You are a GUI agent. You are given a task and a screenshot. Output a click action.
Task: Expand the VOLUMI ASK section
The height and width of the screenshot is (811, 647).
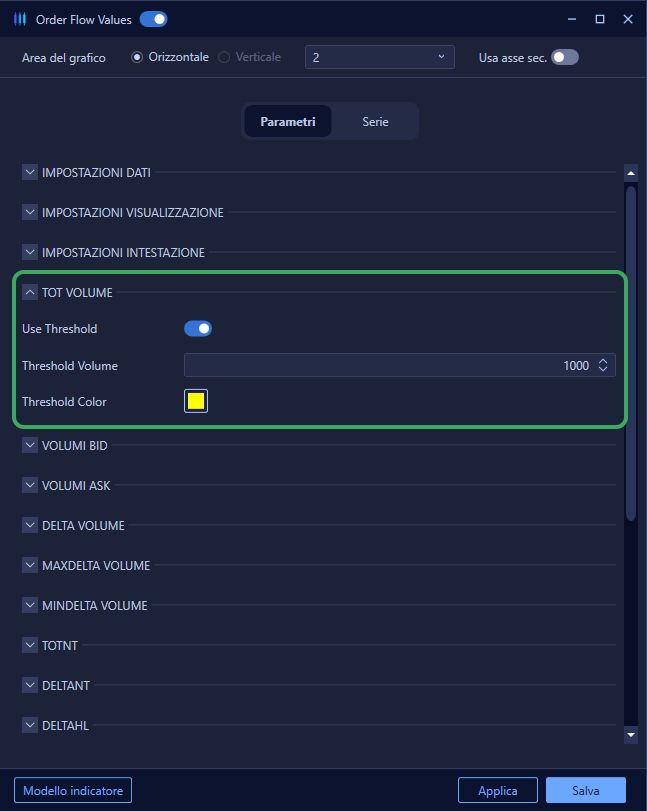(x=30, y=485)
